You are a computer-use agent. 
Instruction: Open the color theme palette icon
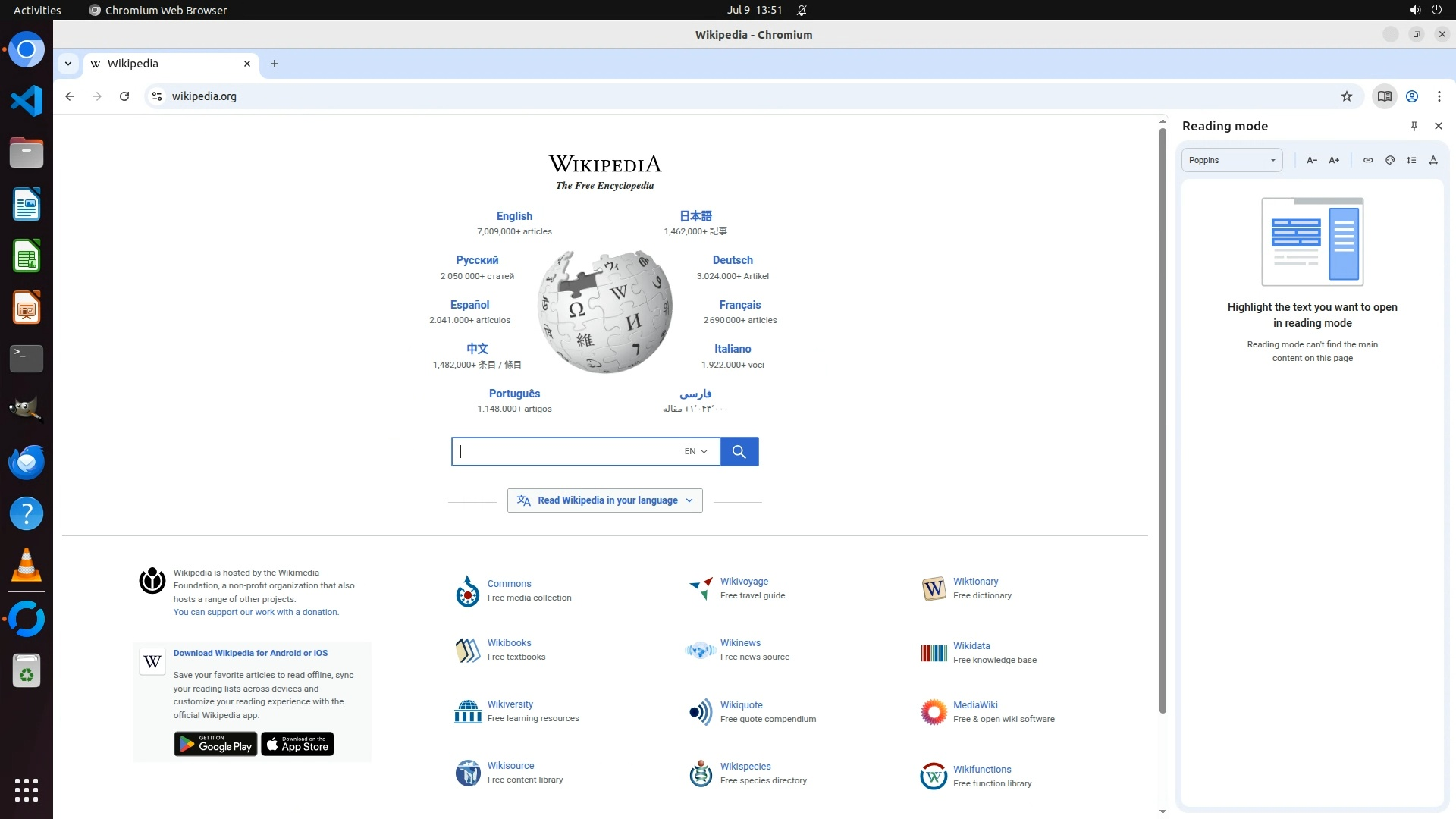coord(1390,160)
